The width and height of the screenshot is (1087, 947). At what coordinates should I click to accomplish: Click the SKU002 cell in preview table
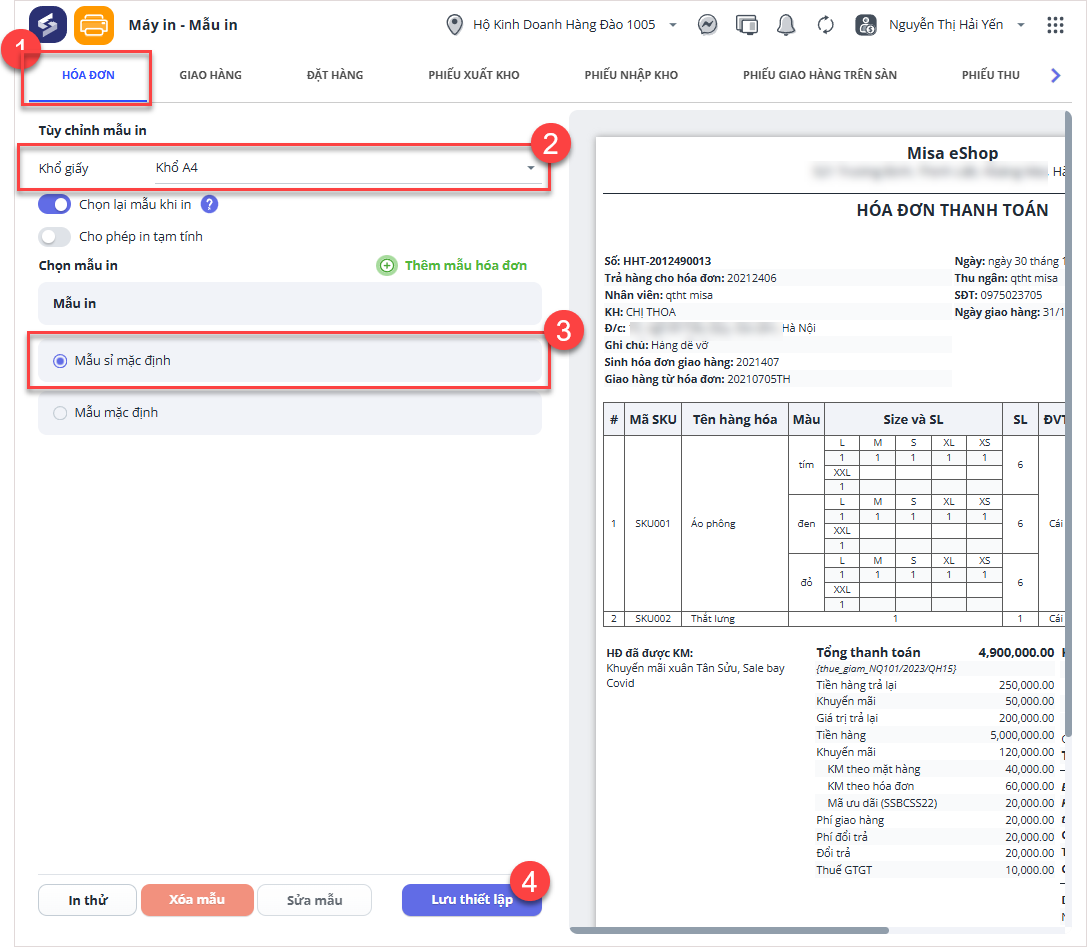[652, 618]
